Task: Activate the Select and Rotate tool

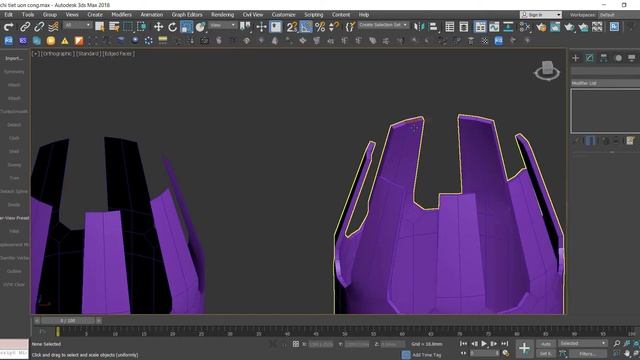Action: [172, 27]
